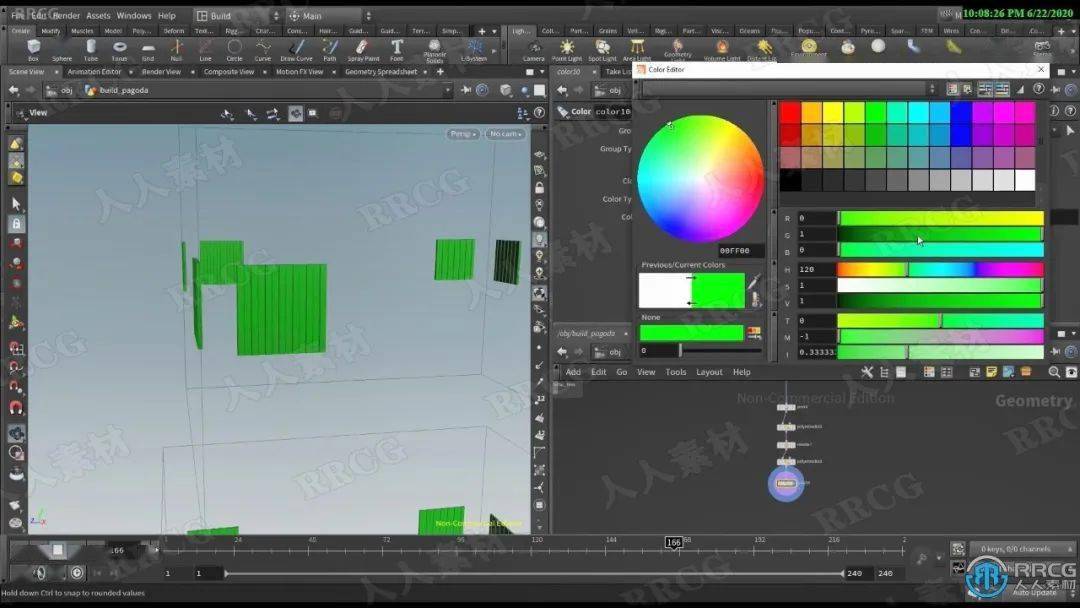Image resolution: width=1080 pixels, height=608 pixels.
Task: Click the Hue slider in Color Editor
Action: pos(940,269)
